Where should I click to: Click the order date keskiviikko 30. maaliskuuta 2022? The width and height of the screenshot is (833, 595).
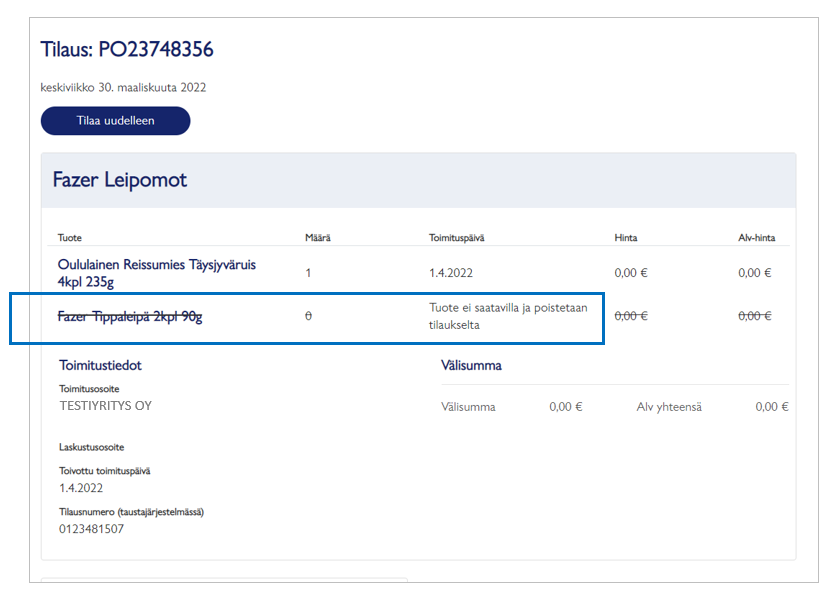[x=123, y=87]
